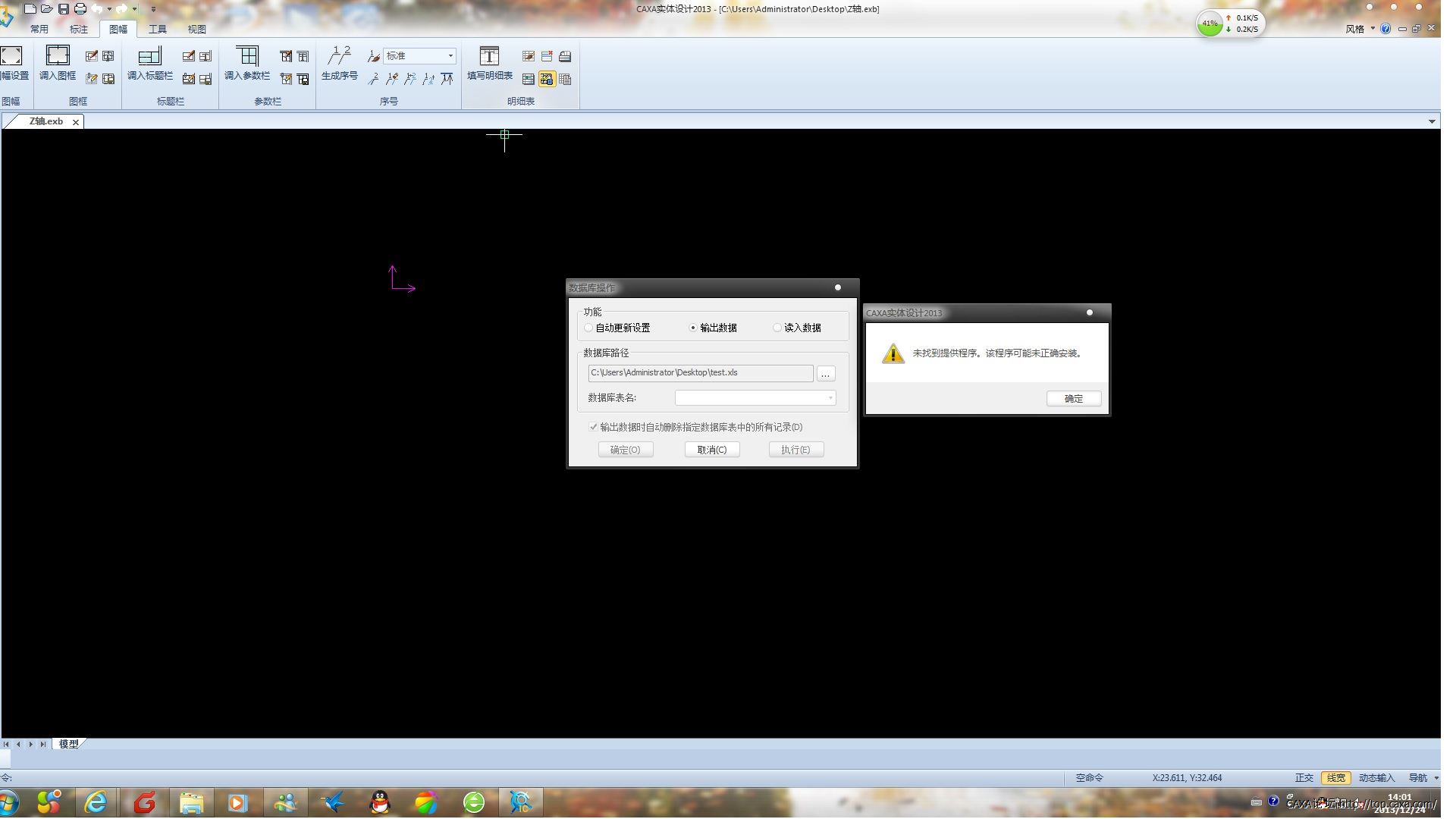
Task: Toggle the 线宽 status bar button
Action: point(1336,778)
